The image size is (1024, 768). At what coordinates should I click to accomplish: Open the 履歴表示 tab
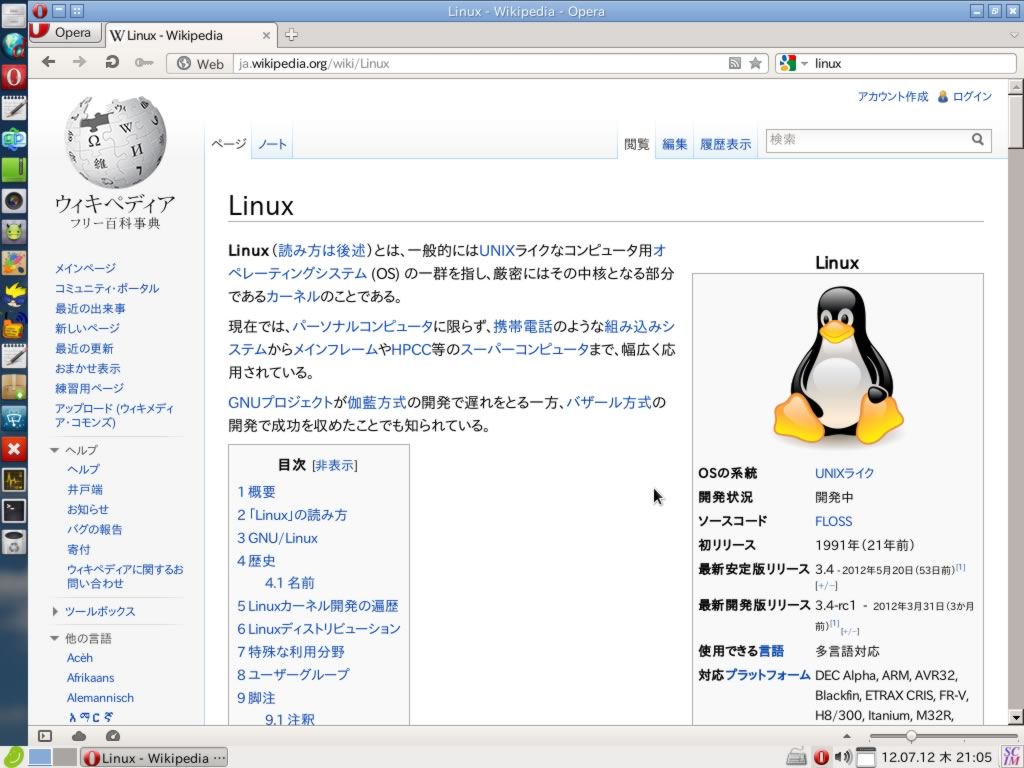coord(726,144)
